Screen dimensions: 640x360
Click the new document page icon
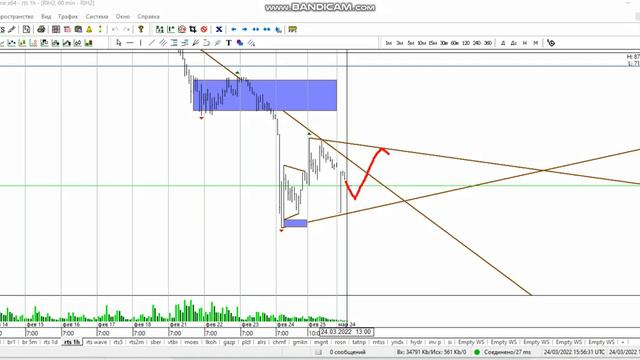27,29
